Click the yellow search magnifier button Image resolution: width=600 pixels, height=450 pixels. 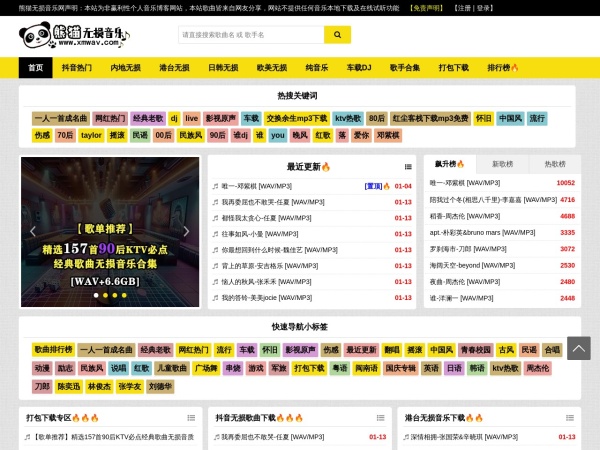pos(337,34)
